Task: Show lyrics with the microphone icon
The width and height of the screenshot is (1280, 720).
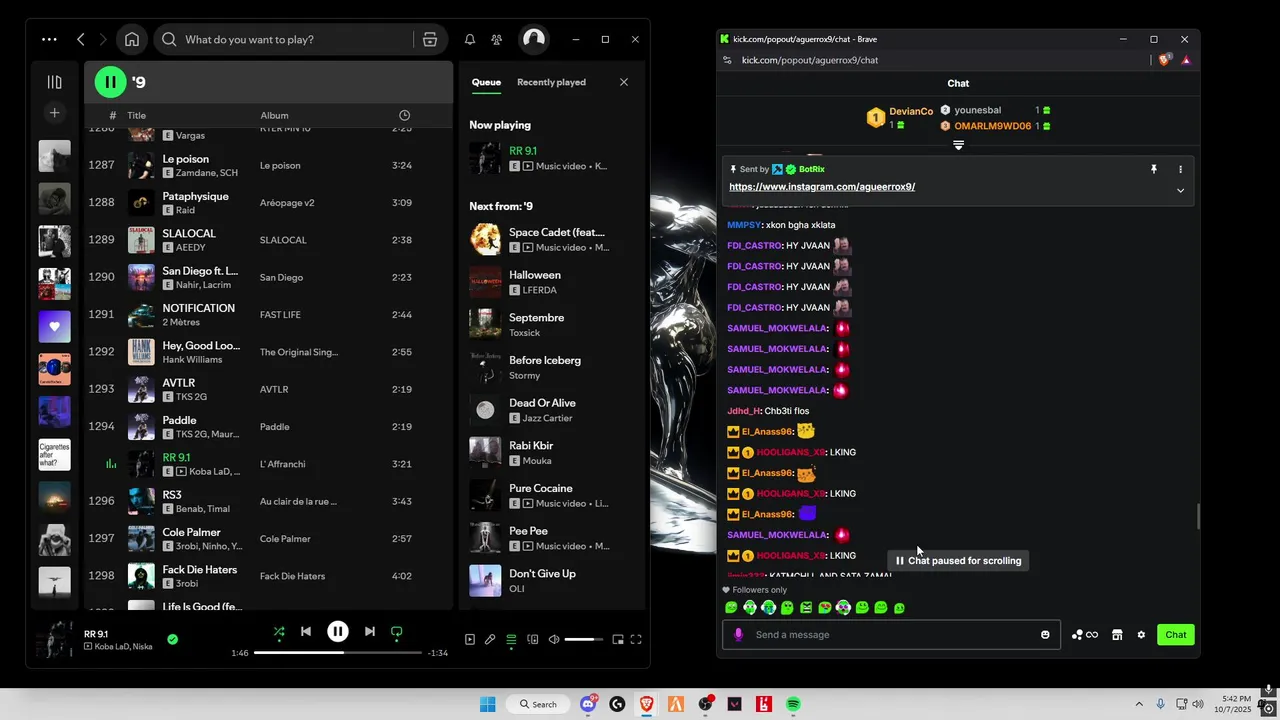Action: point(490,639)
